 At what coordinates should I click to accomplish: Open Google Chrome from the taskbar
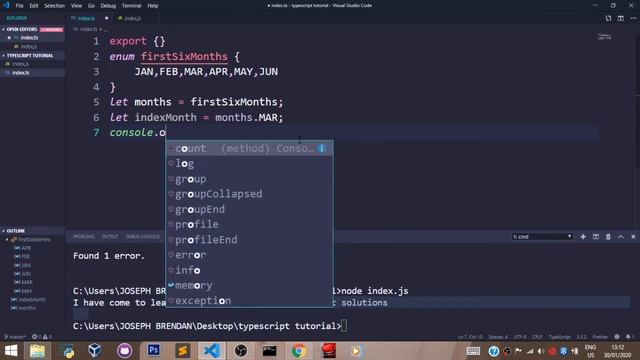coord(298,351)
